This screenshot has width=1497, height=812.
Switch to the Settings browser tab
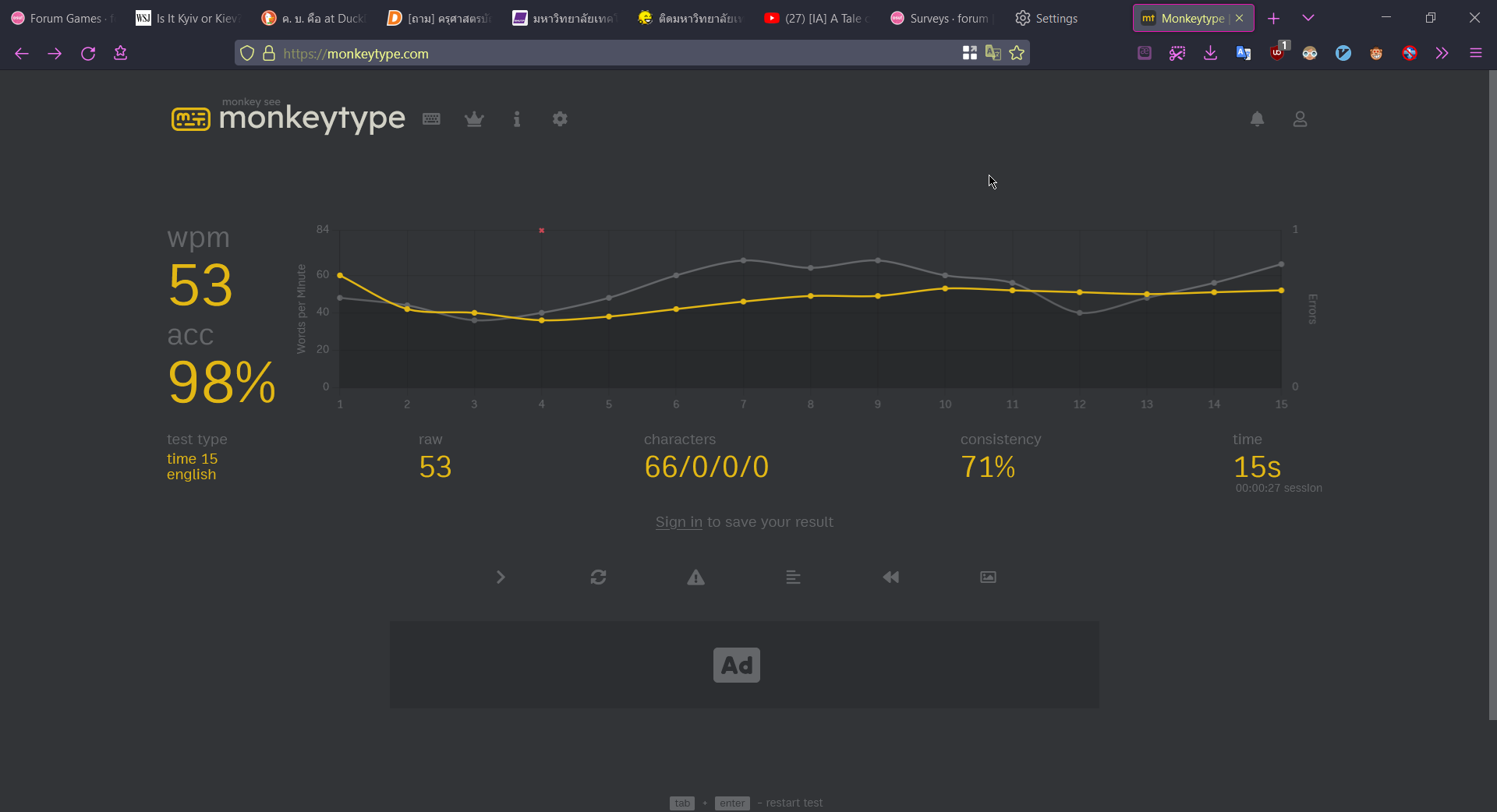[1047, 18]
